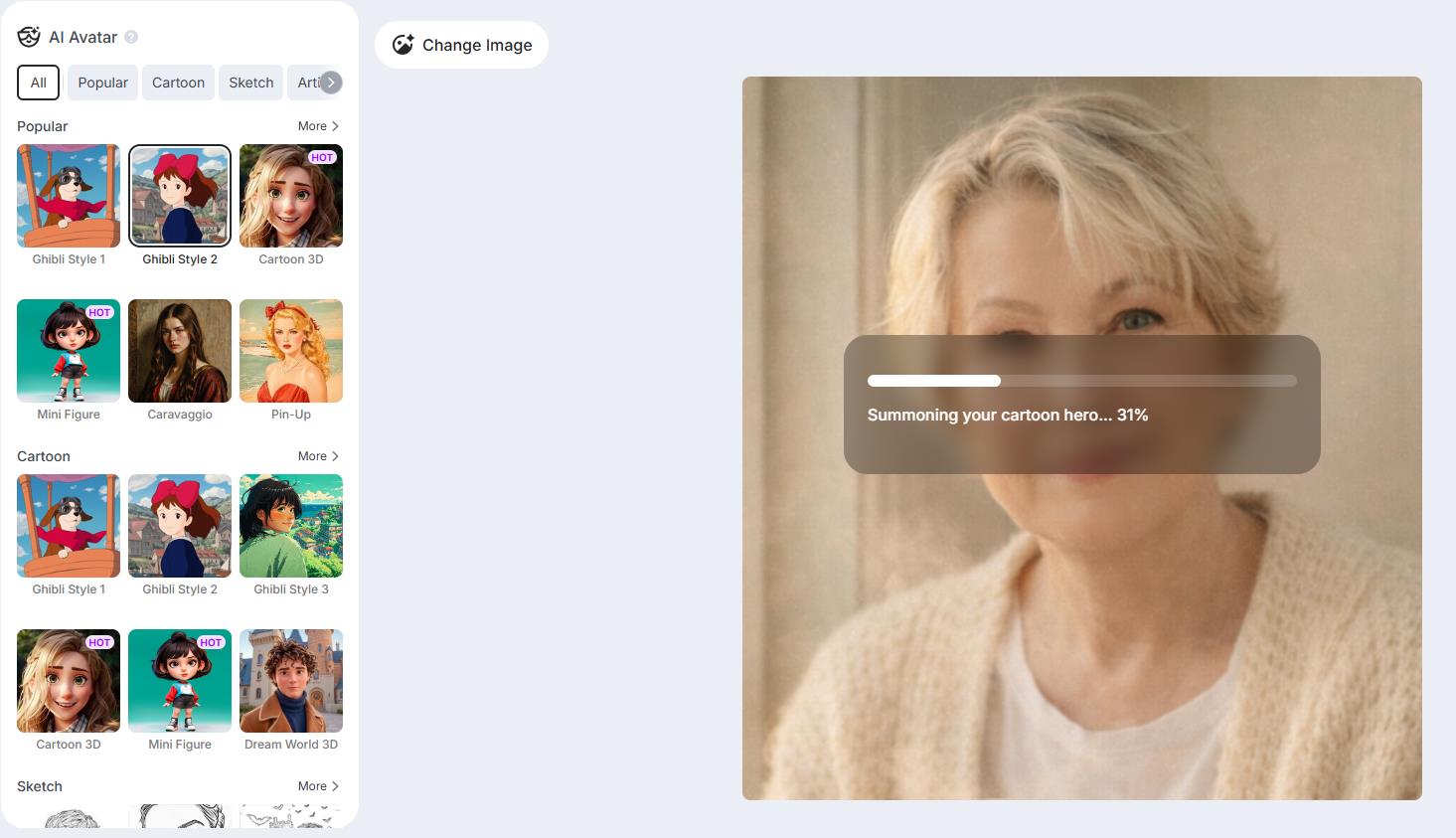Choose the Cartoon 3D style under Popular
1456x838 pixels.
(x=291, y=196)
